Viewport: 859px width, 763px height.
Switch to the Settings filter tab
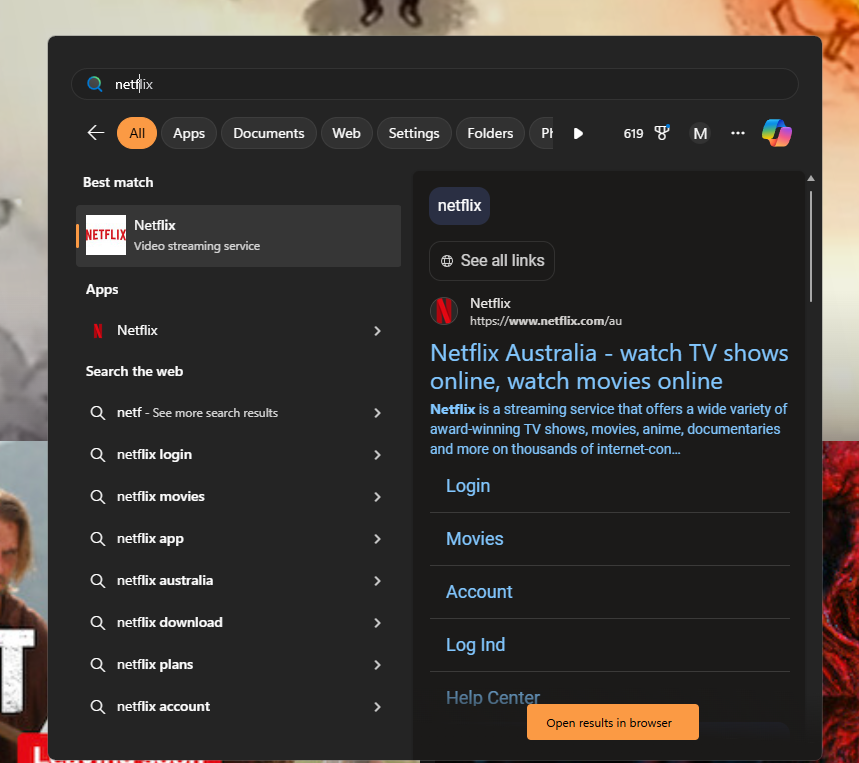414,133
